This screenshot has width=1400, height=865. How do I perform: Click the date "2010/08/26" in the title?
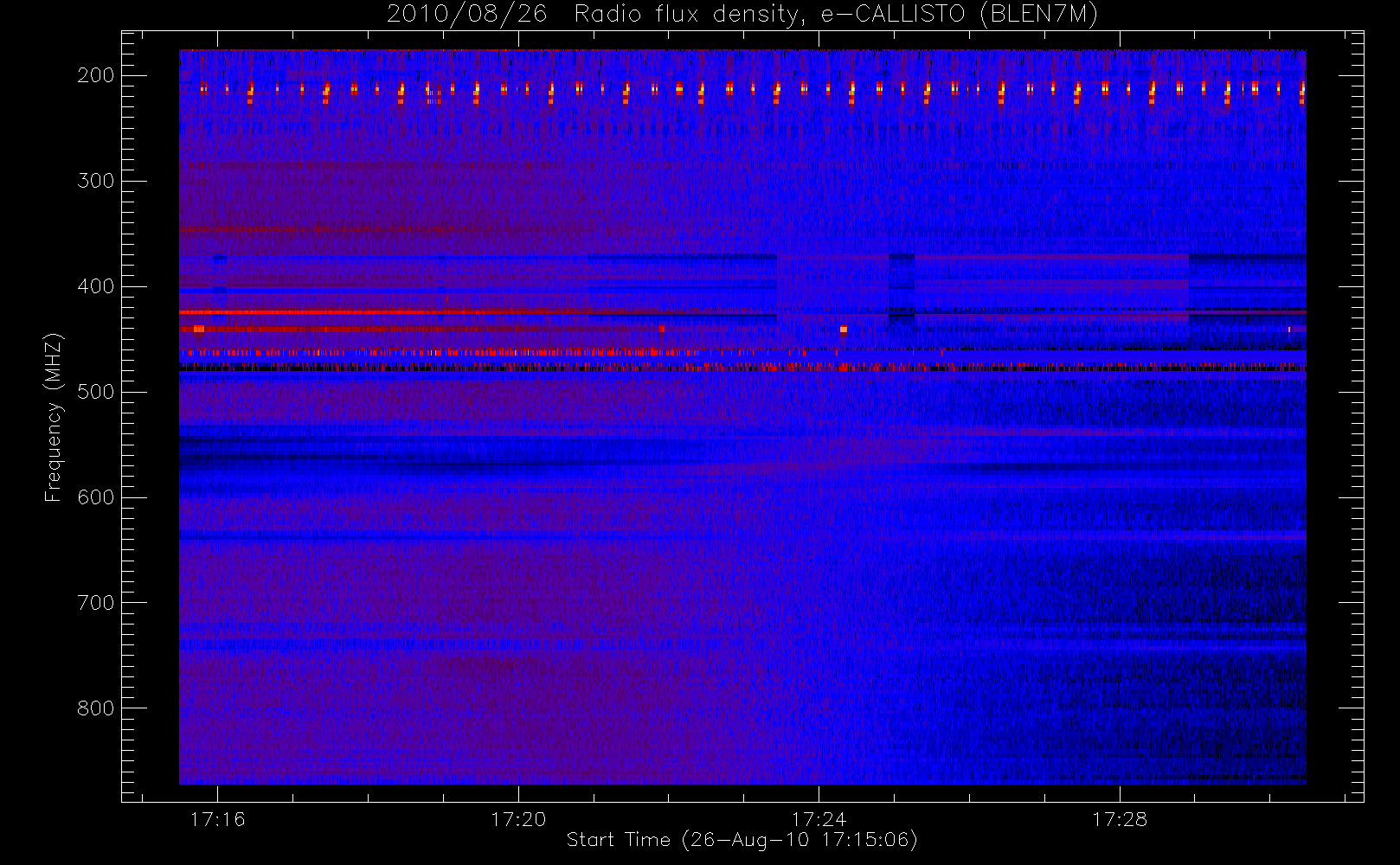click(466, 15)
